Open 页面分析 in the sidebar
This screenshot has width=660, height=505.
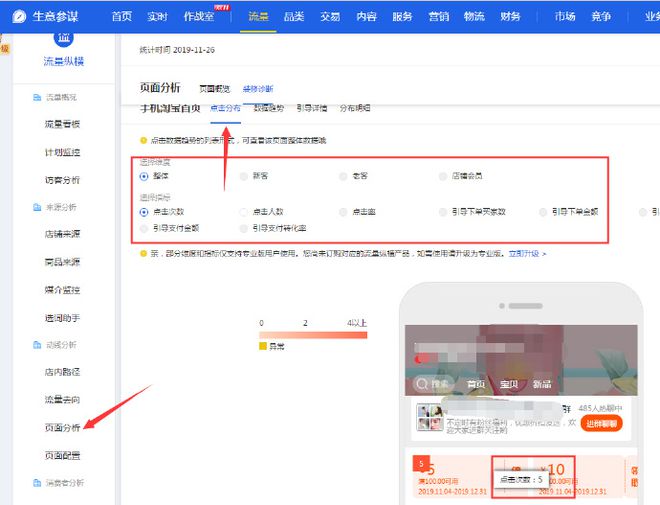pos(62,428)
